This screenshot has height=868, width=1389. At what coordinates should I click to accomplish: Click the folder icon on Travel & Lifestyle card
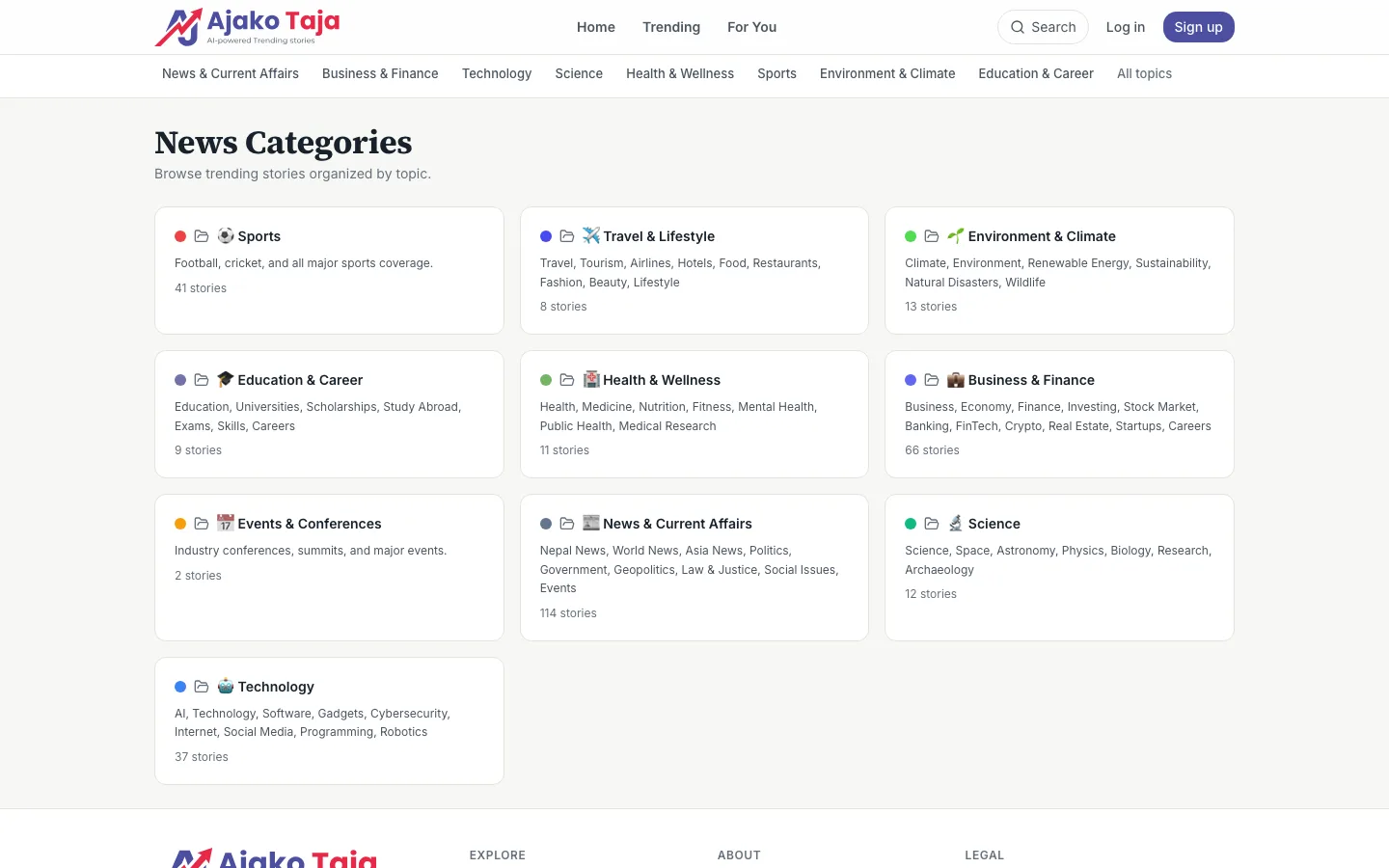pos(567,236)
